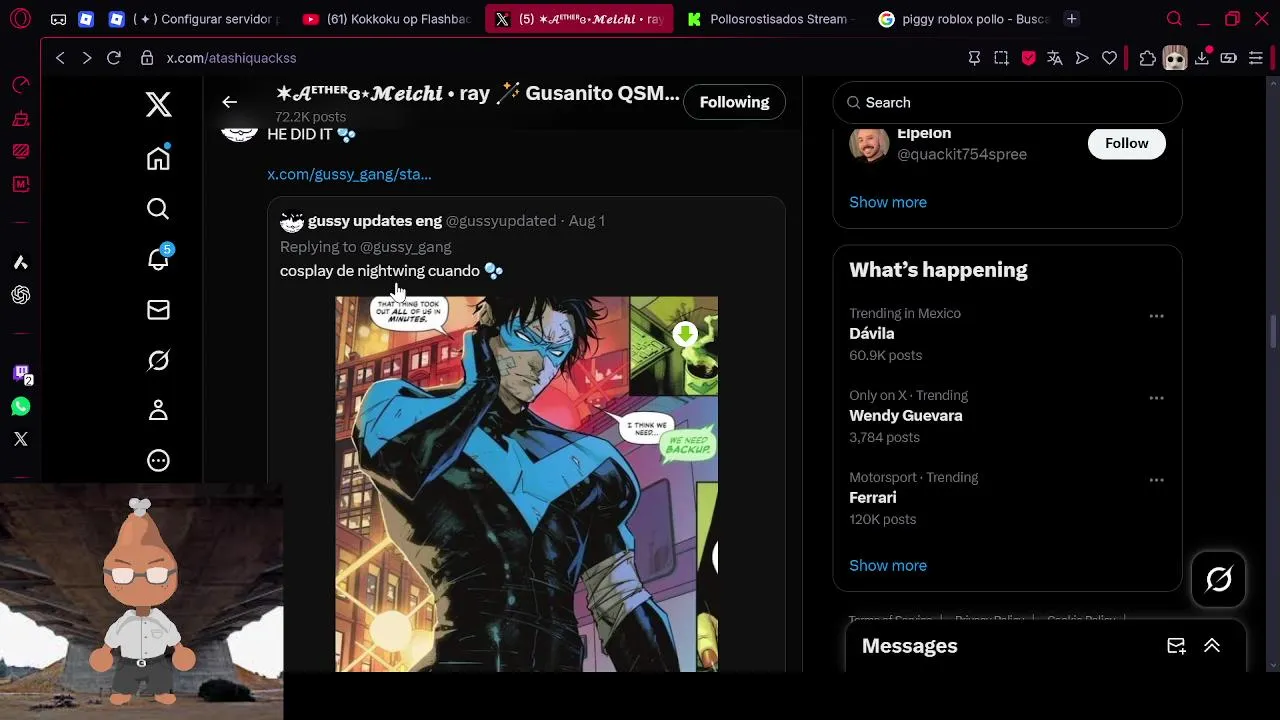The width and height of the screenshot is (1280, 720).
Task: Open the Nightwing comic image
Action: point(526,484)
